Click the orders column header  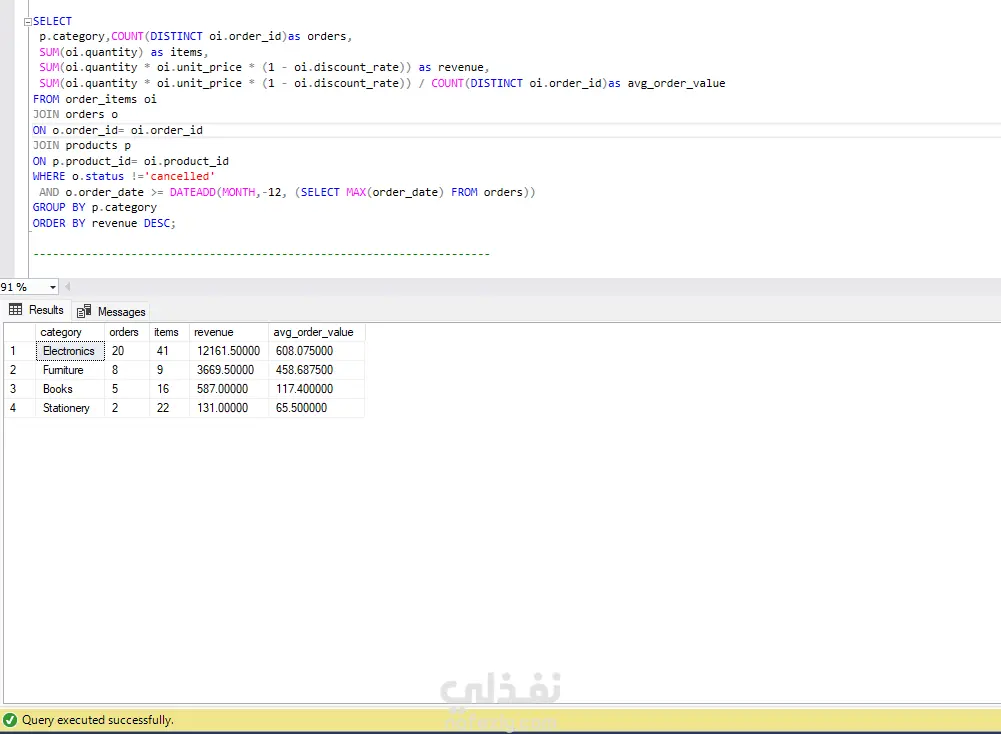(x=127, y=332)
